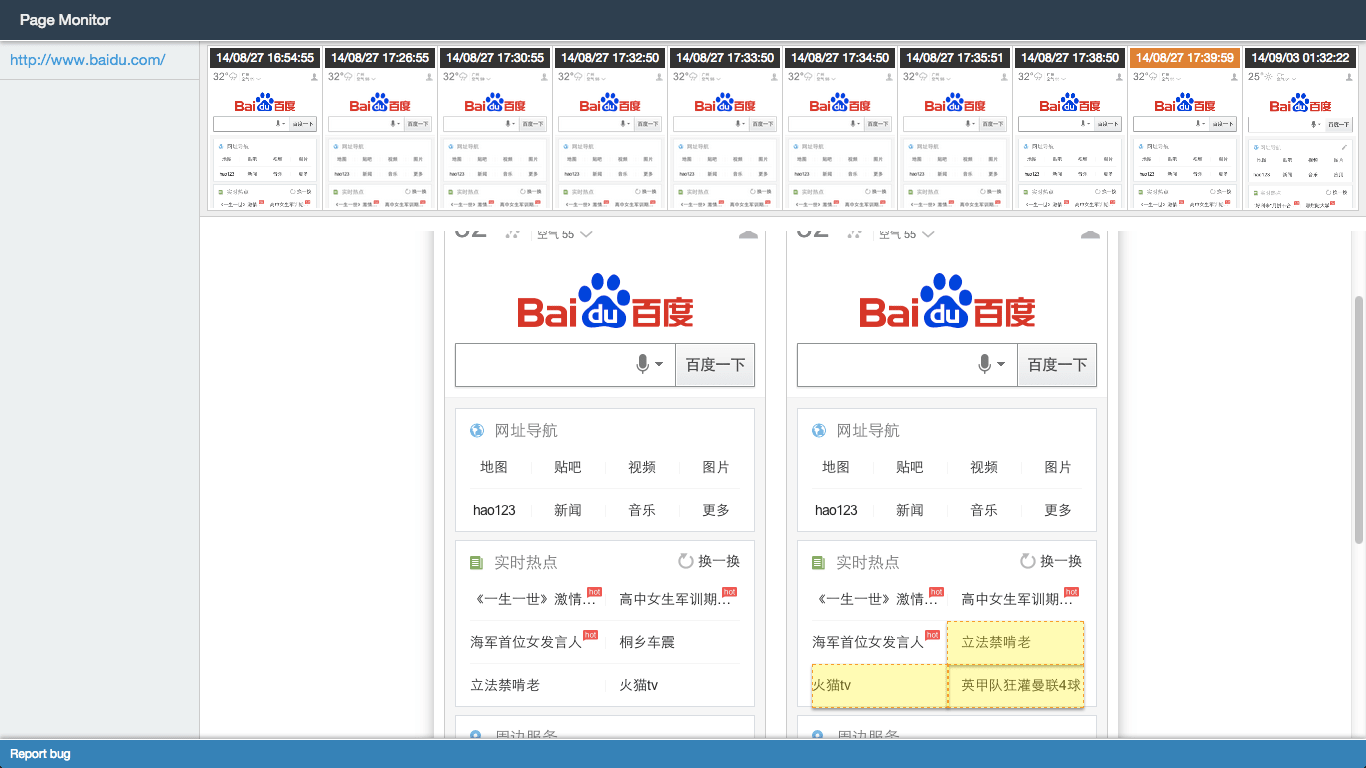Click hao123 link in left snapshot
The height and width of the screenshot is (768, 1366).
point(494,510)
